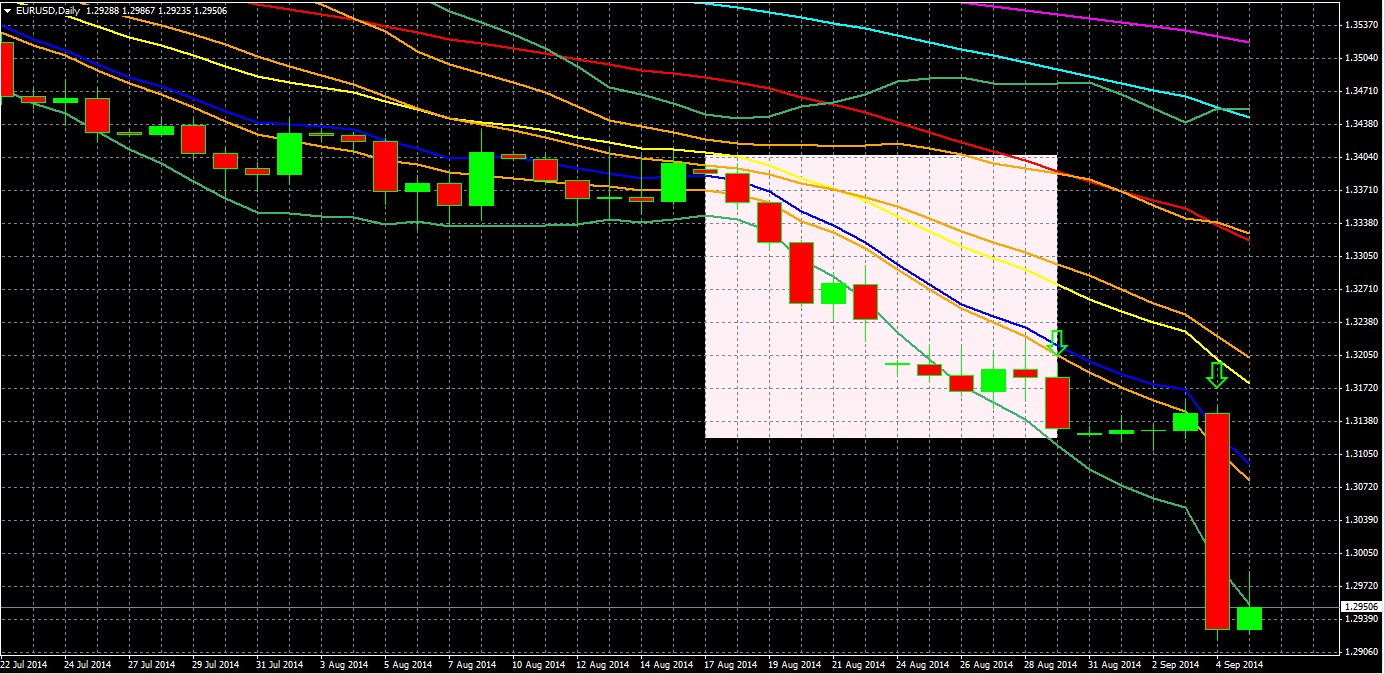Click the 1.35370 price scale label
1385x674 pixels.
pos(1362,26)
